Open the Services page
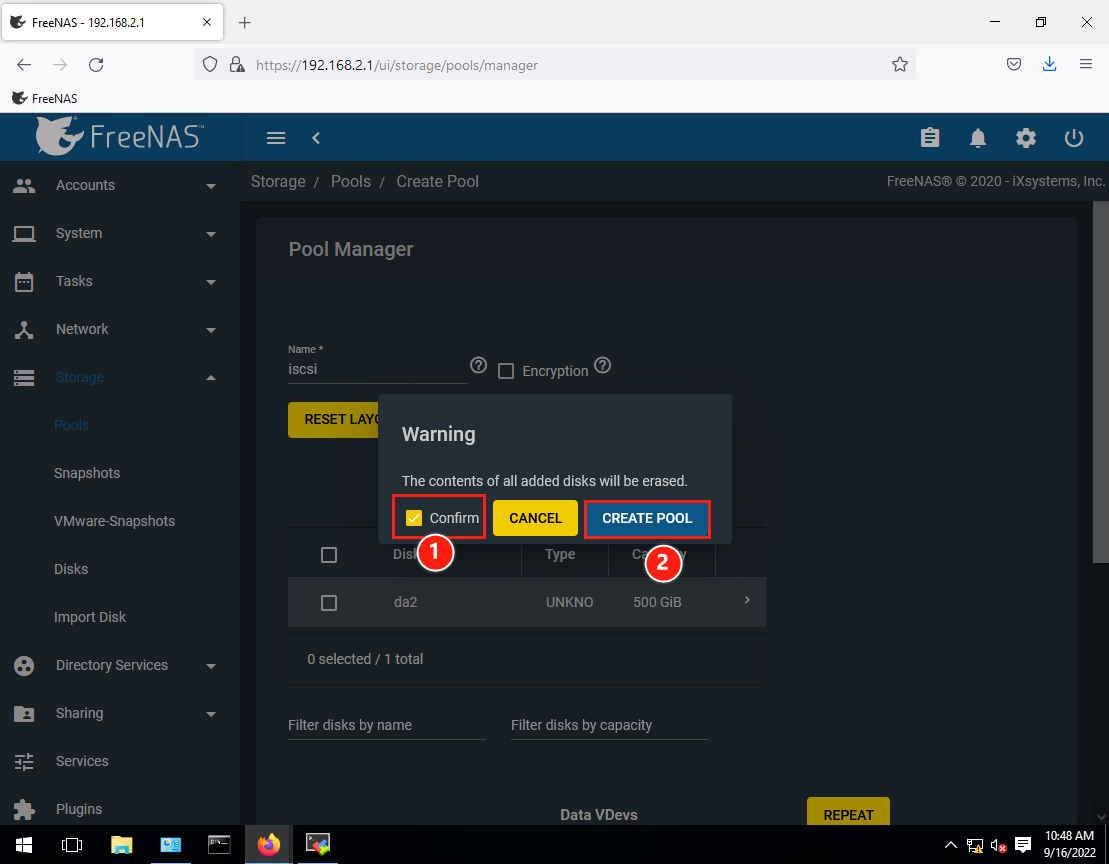The height and width of the screenshot is (864, 1109). tap(82, 761)
